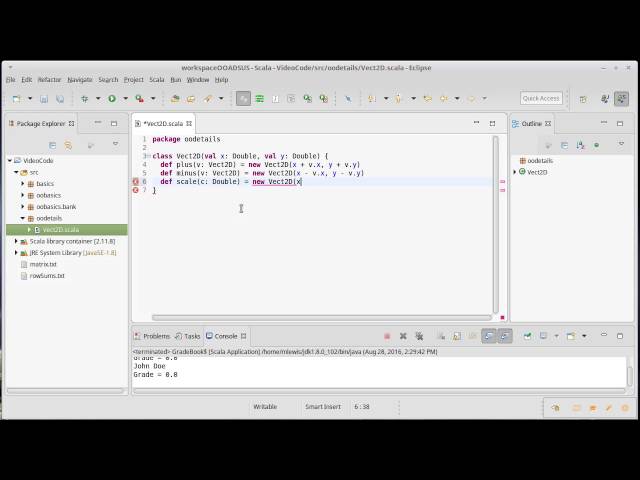Click Remove Launch X icon in Console
Image resolution: width=640 pixels, height=480 pixels.
[x=403, y=336]
